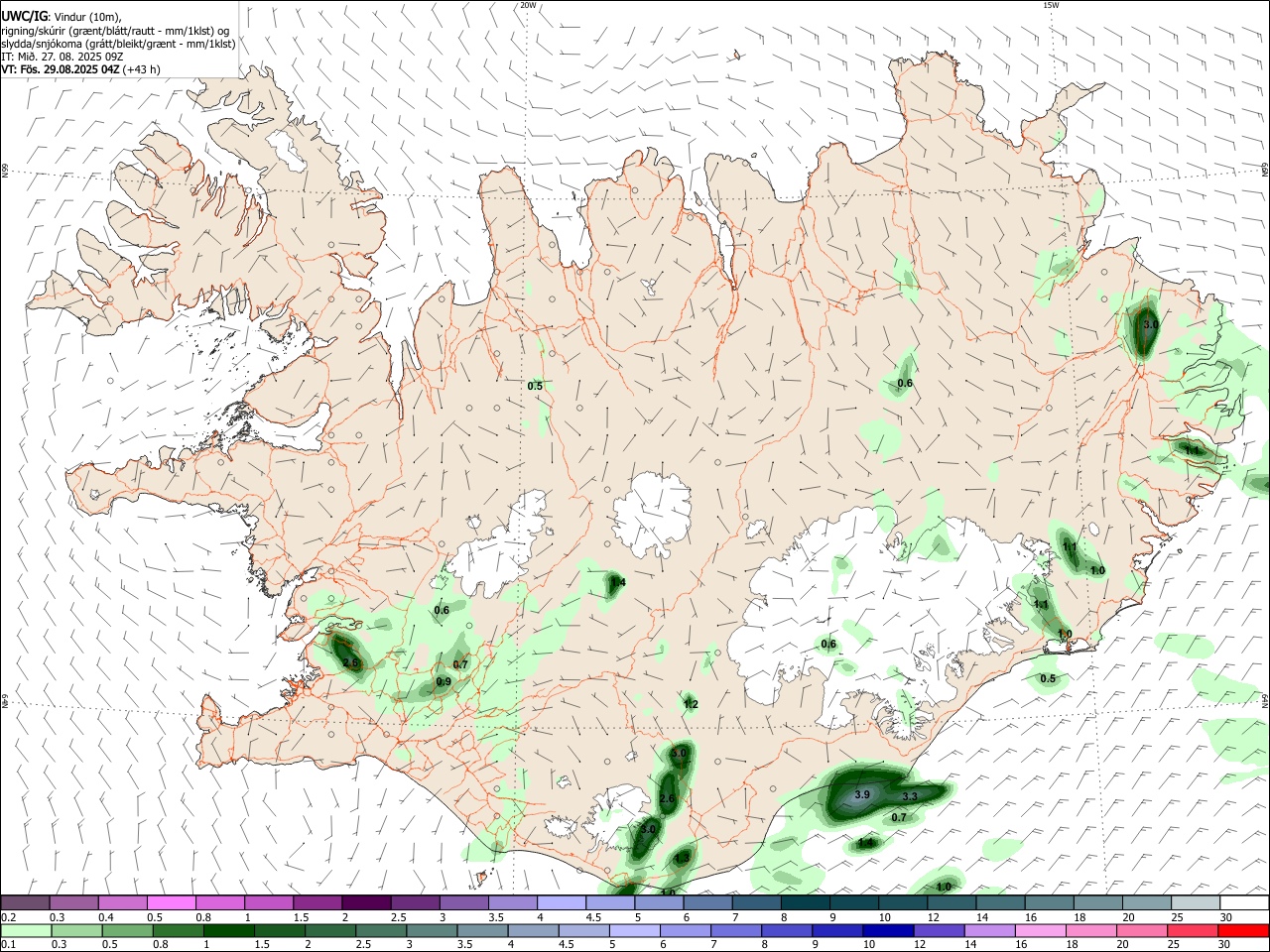The height and width of the screenshot is (952, 1270).
Task: Select the dark navy 10 mm rain swatch
Action: pos(886,930)
